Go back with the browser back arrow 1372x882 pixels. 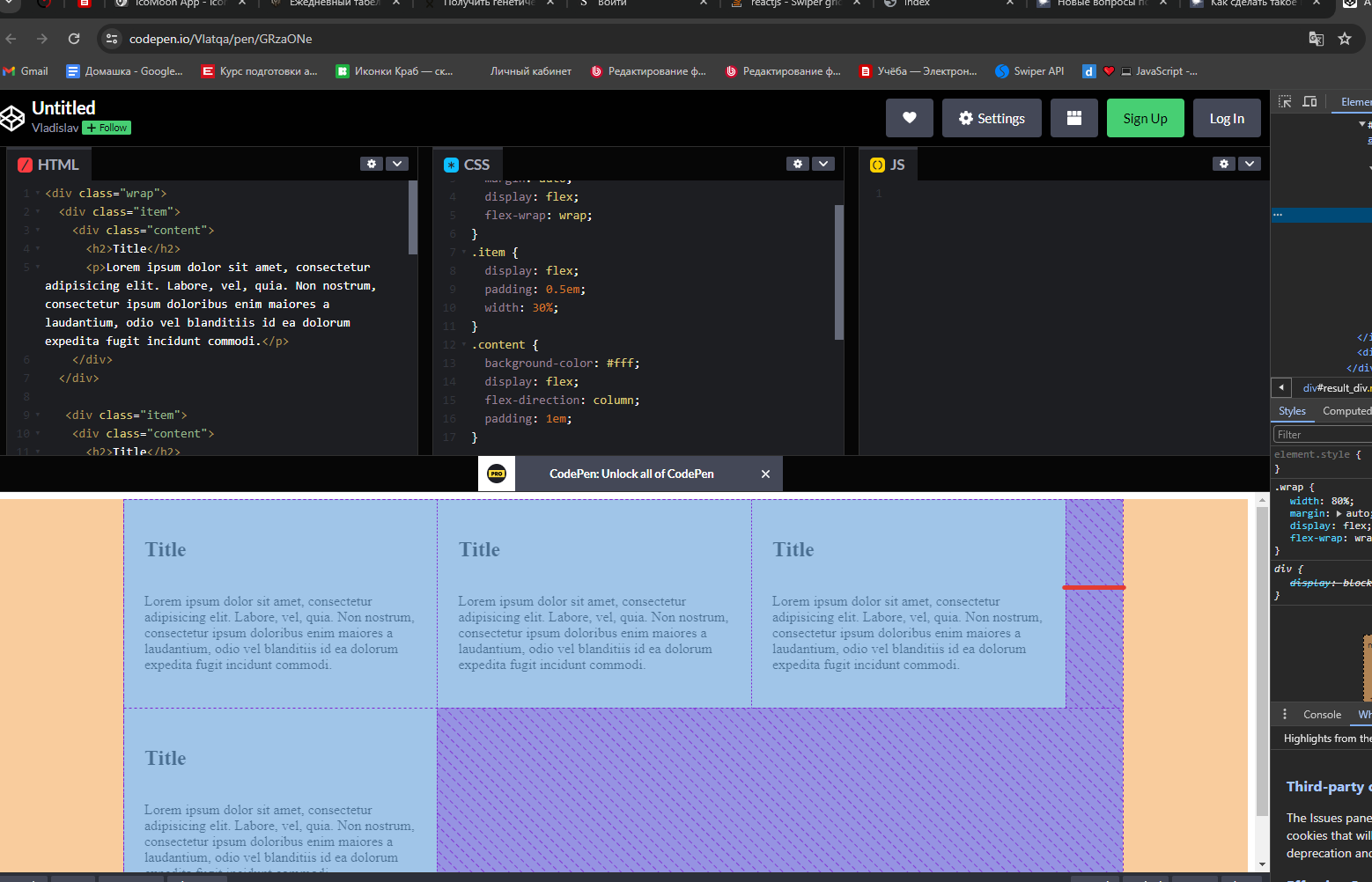pos(11,39)
